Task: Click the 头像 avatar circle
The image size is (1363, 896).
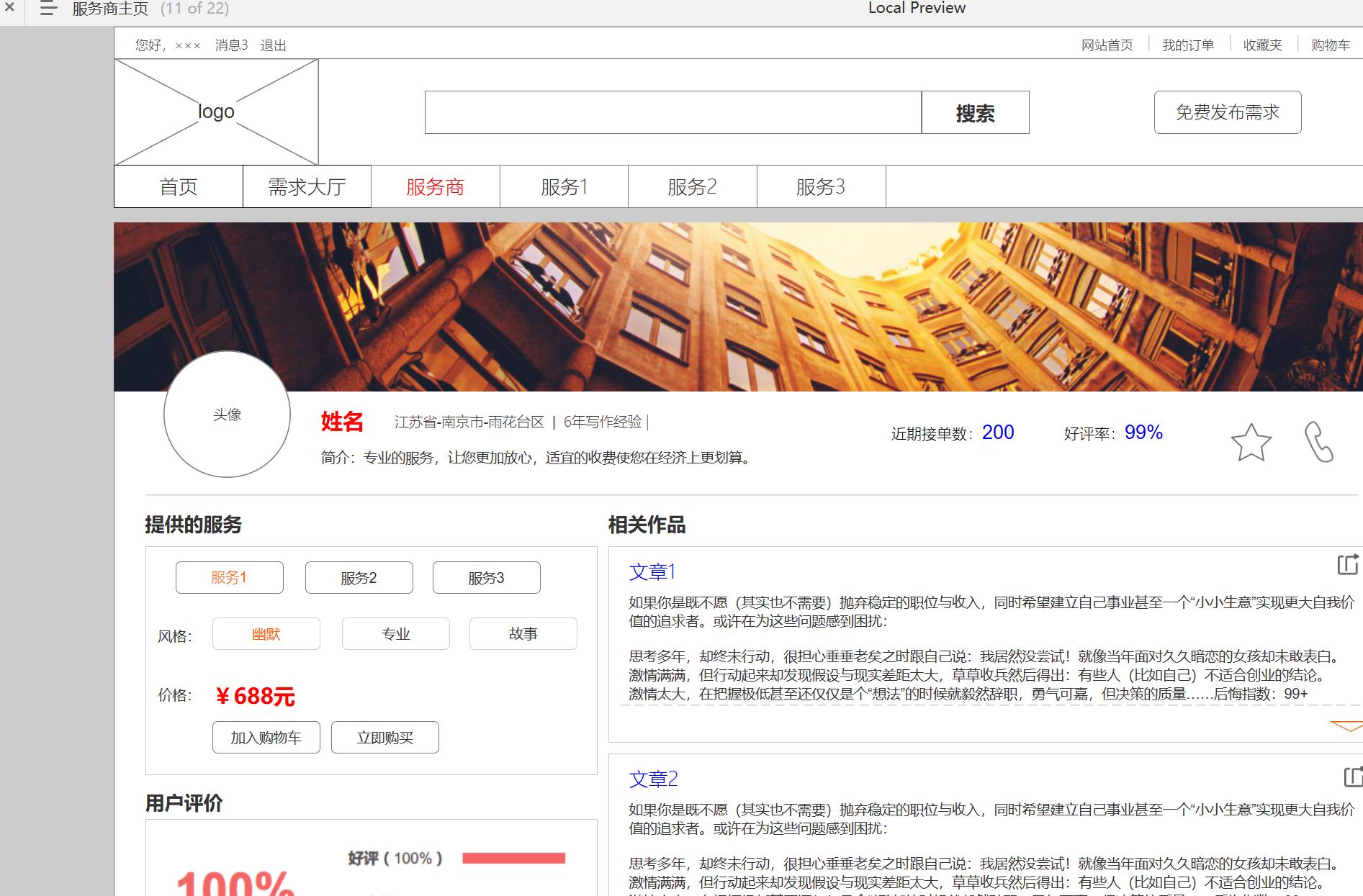Action: [227, 414]
